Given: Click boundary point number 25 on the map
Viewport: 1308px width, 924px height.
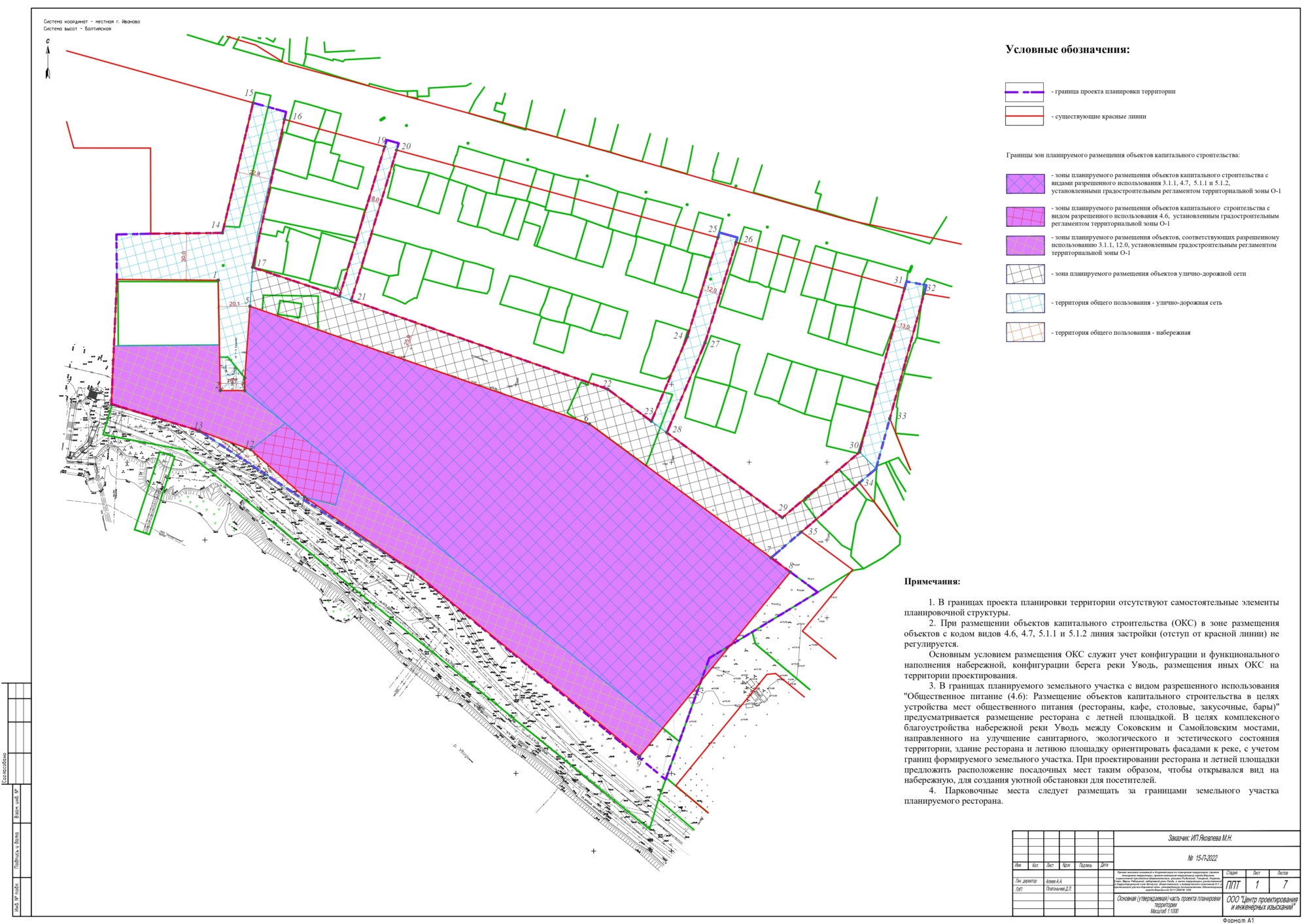Looking at the screenshot, I should coord(713,229).
